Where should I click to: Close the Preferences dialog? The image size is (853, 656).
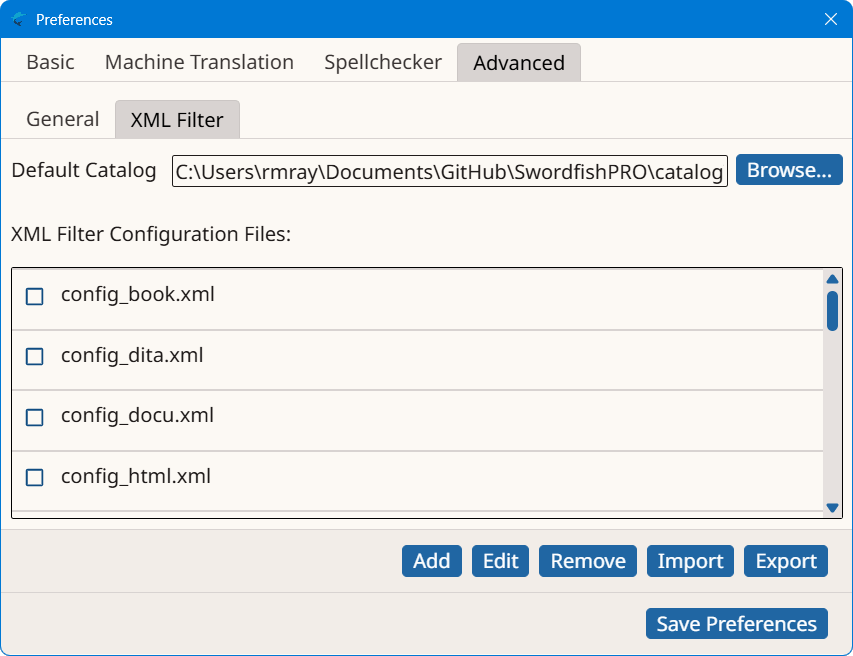pyautogui.click(x=831, y=20)
